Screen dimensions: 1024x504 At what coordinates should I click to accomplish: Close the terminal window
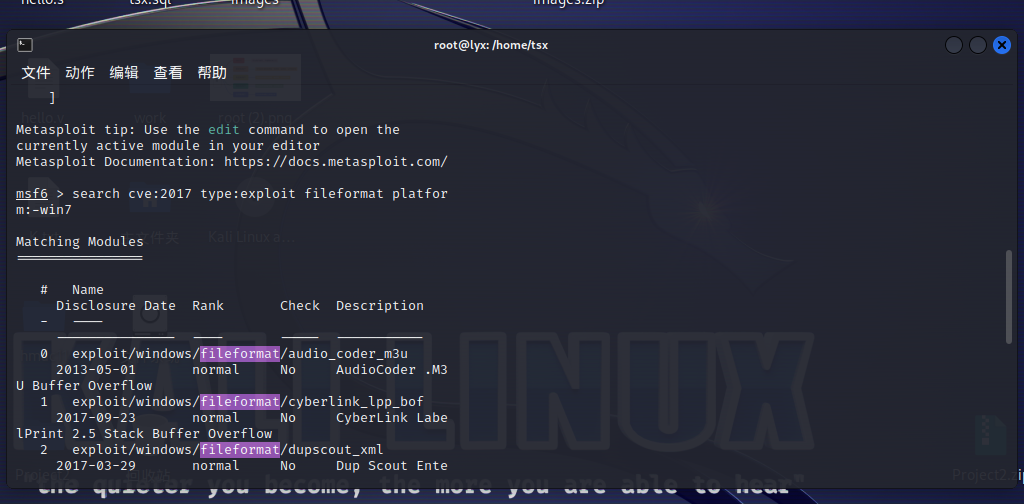(x=1002, y=45)
